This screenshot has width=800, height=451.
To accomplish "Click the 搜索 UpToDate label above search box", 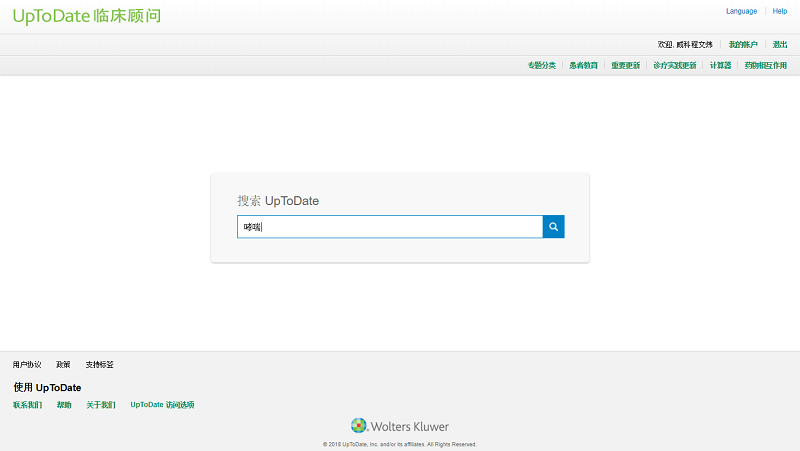I will click(278, 201).
